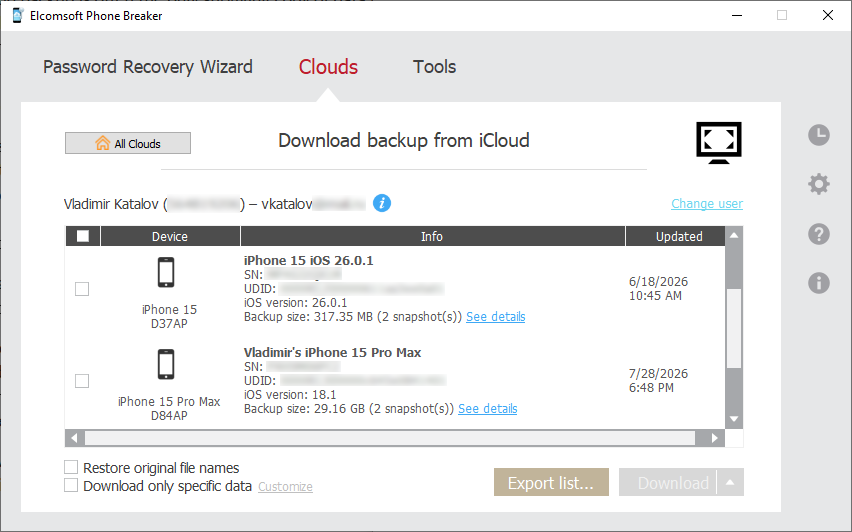Click the Download button
The image size is (852, 532).
coord(668,483)
